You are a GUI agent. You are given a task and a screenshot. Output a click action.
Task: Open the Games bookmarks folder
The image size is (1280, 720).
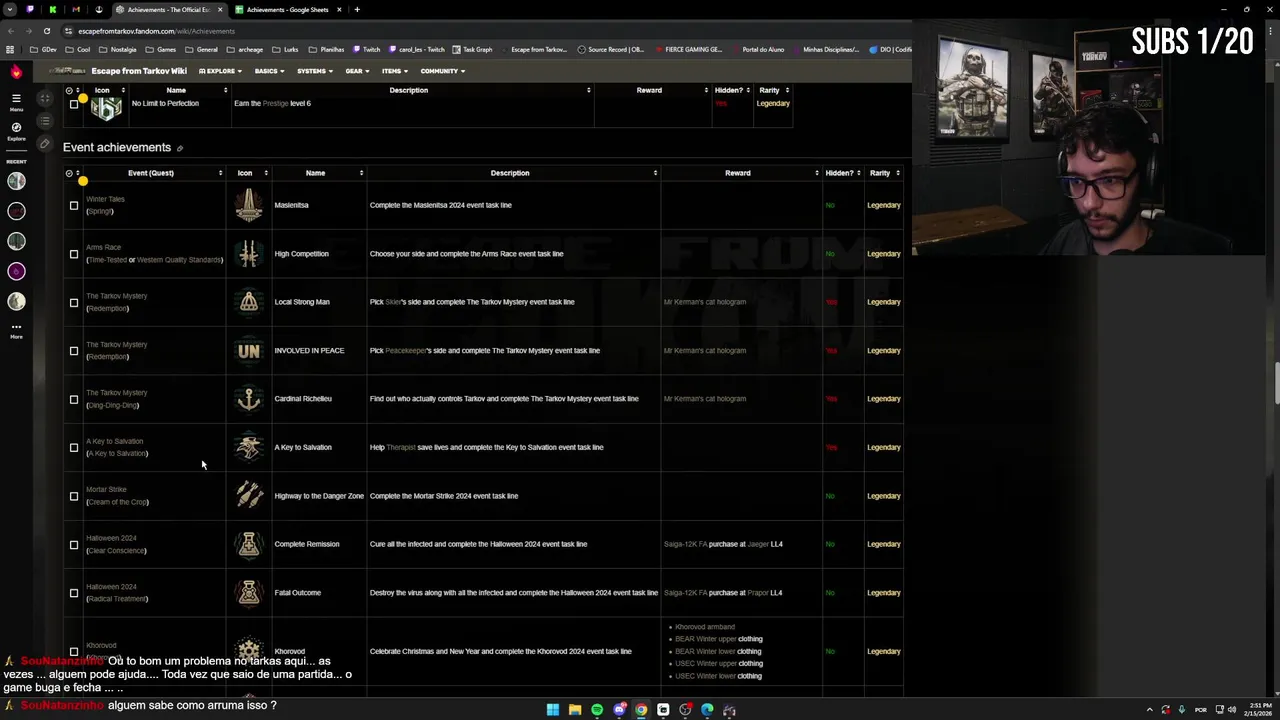point(162,49)
